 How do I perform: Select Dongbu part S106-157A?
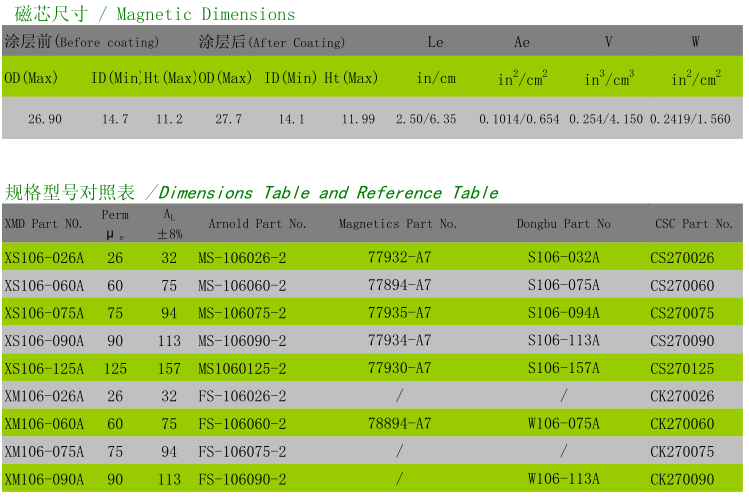[564, 368]
